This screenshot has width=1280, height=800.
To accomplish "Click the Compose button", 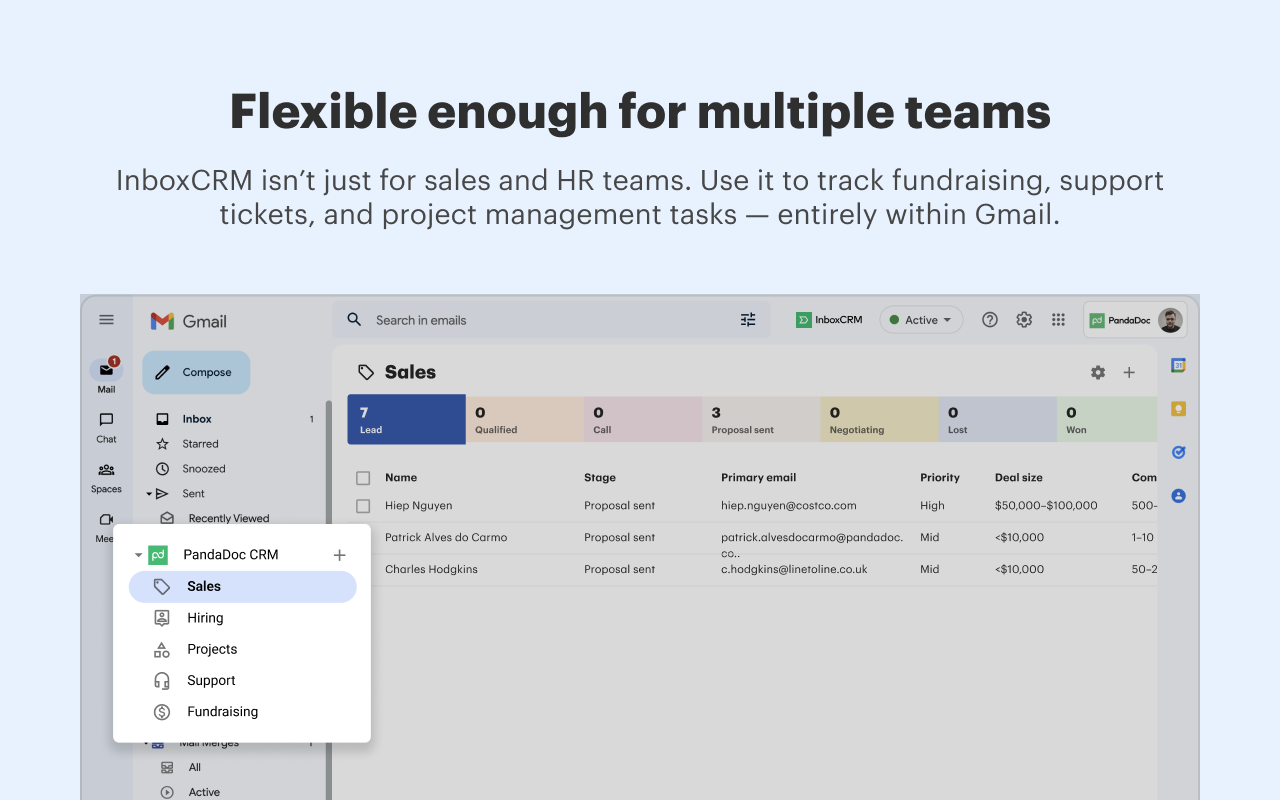I will click(196, 372).
